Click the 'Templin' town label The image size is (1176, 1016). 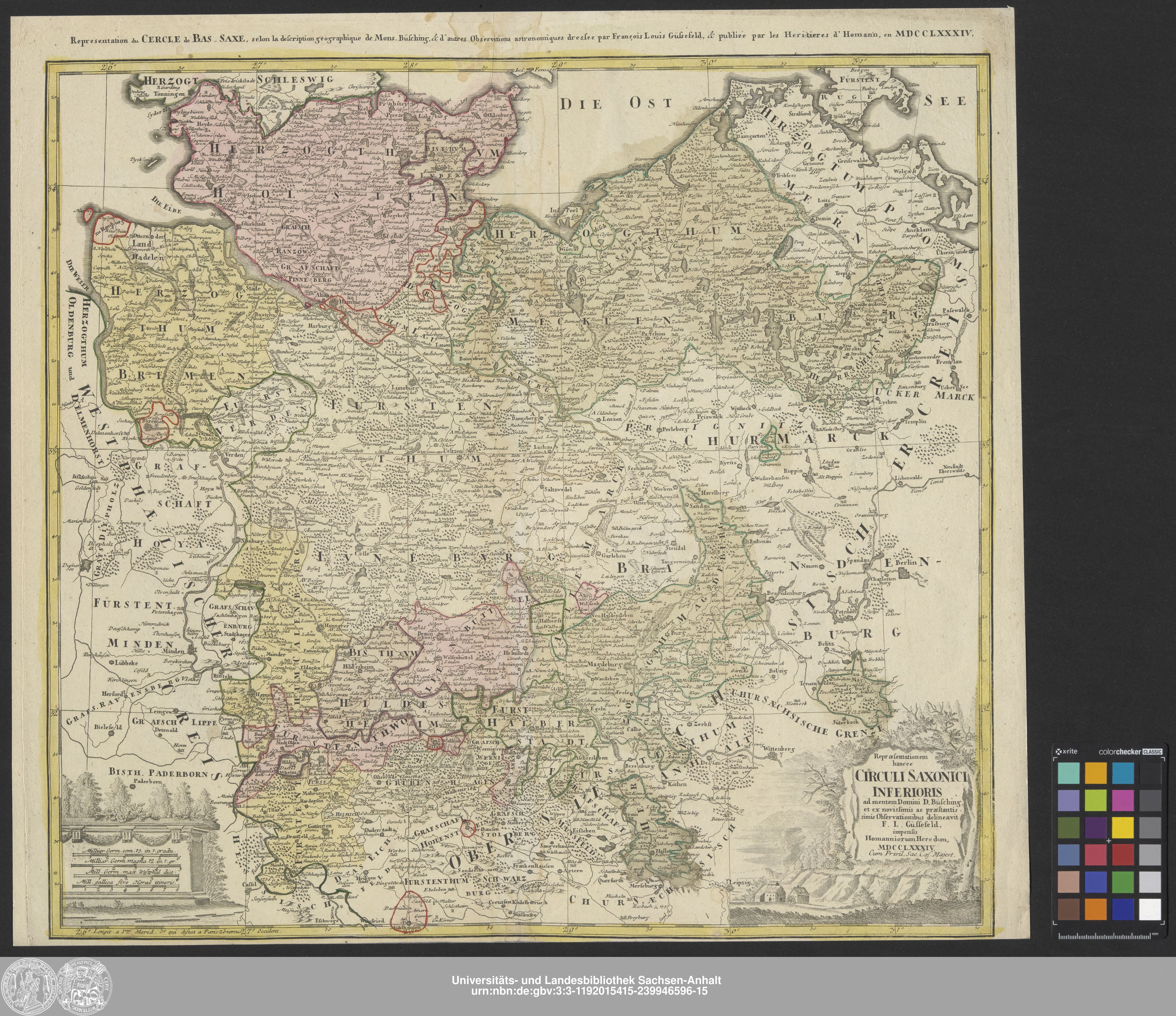(x=915, y=422)
